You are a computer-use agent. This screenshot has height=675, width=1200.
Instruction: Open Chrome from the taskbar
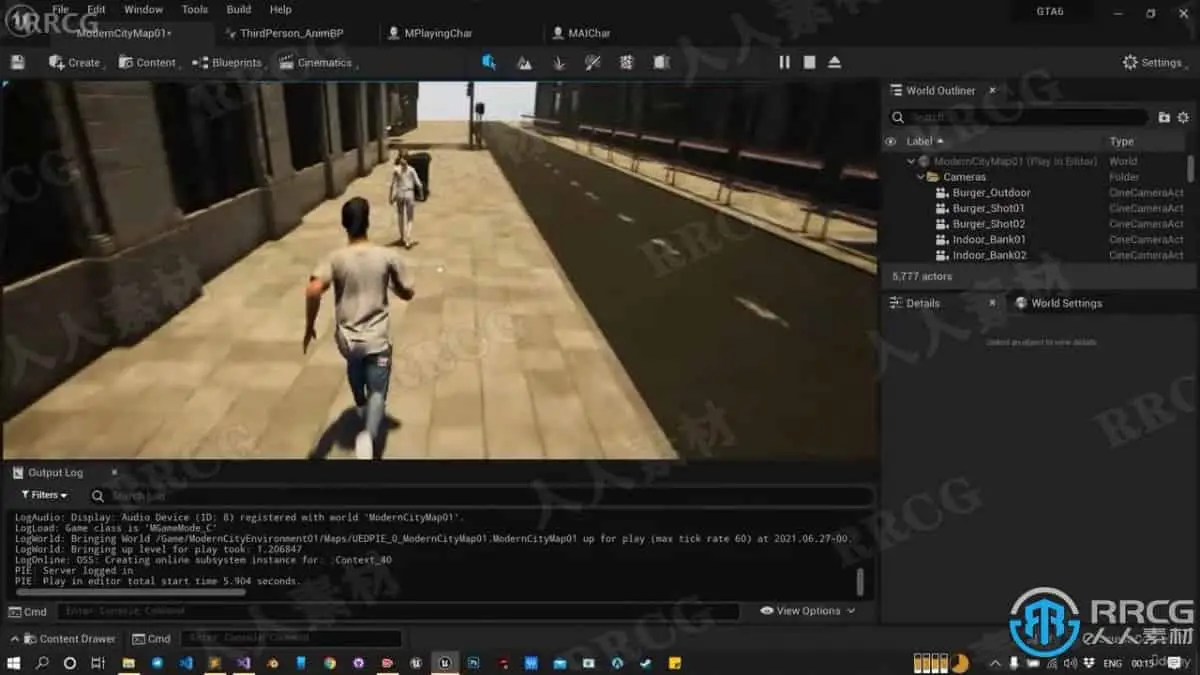pyautogui.click(x=329, y=662)
